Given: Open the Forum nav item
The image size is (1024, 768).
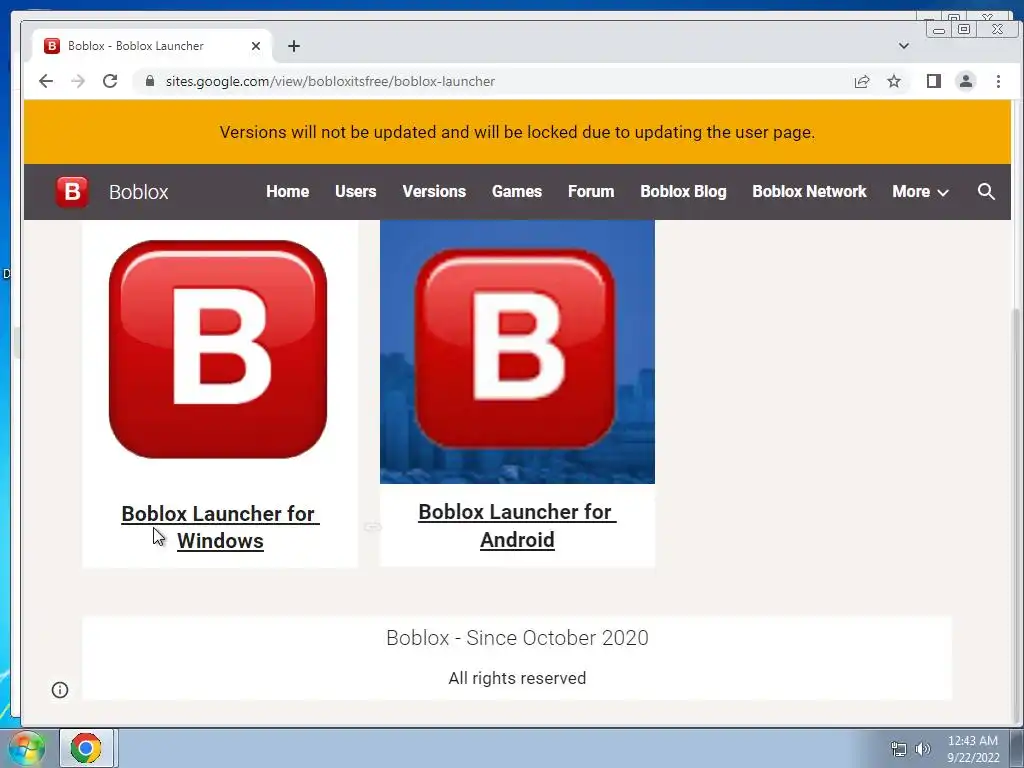Looking at the screenshot, I should [x=591, y=191].
